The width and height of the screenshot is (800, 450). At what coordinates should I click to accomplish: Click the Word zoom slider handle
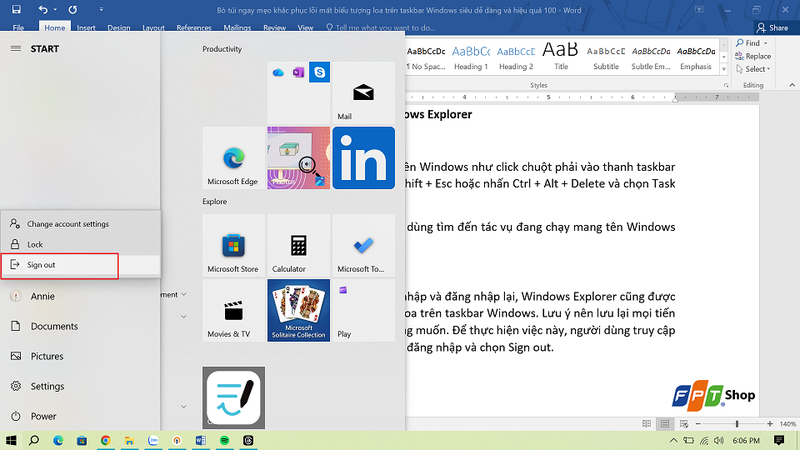(x=737, y=424)
